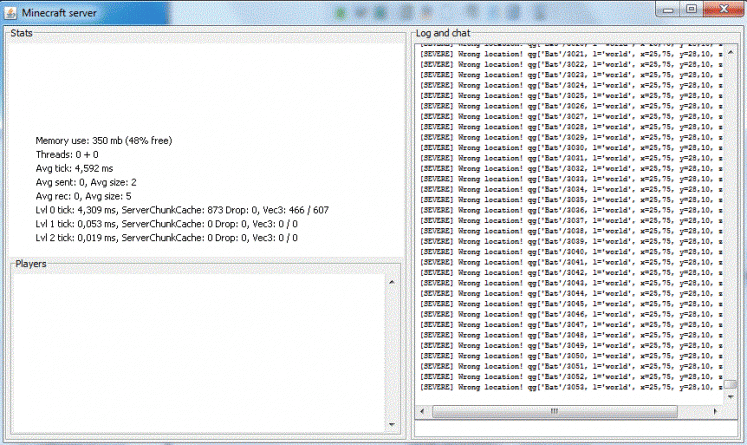Select the SEVERE log line for Bat/3030
Viewport: 747px width, 445px height.
[x=571, y=148]
